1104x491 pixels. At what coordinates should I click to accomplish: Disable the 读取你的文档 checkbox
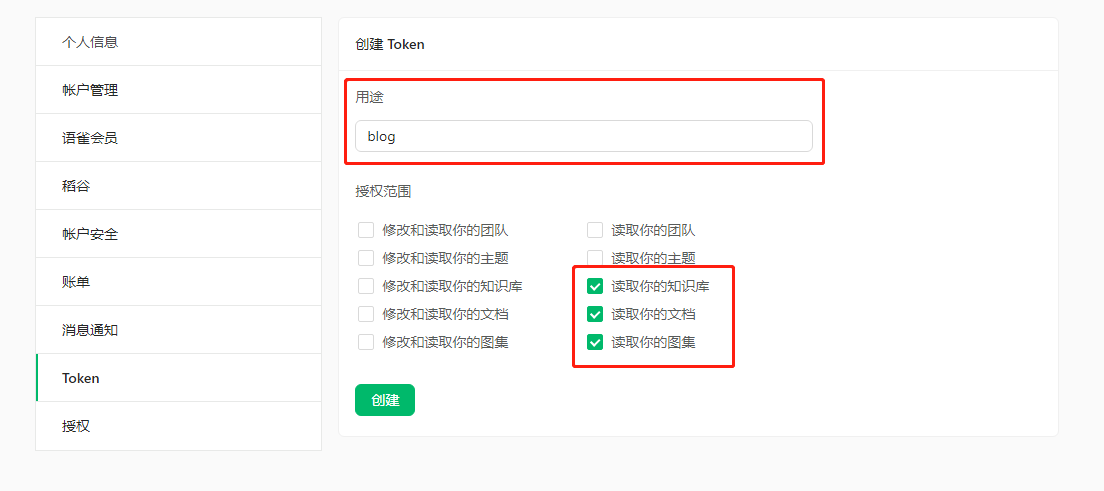point(595,314)
